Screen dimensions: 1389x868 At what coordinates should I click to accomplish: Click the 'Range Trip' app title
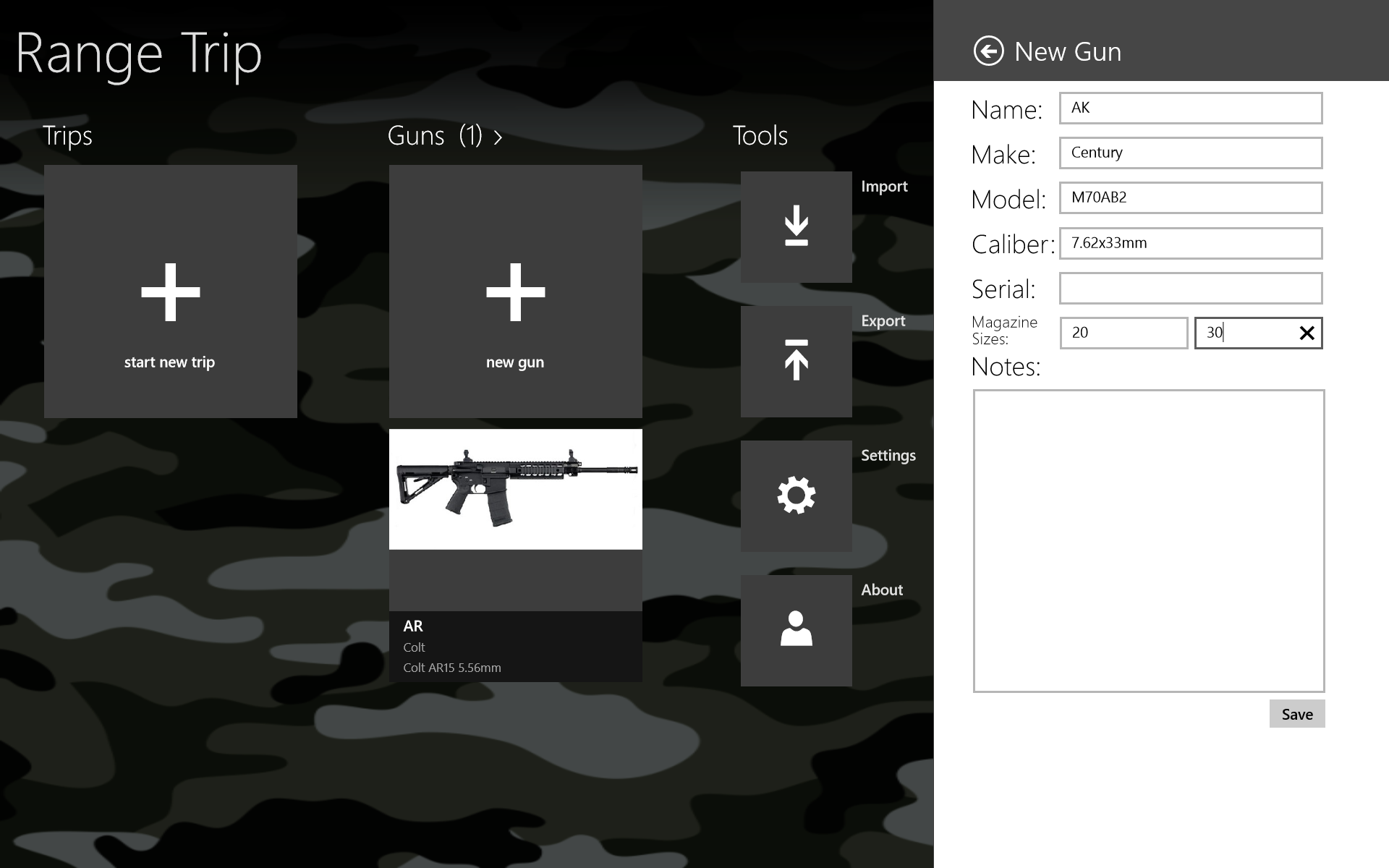(138, 55)
